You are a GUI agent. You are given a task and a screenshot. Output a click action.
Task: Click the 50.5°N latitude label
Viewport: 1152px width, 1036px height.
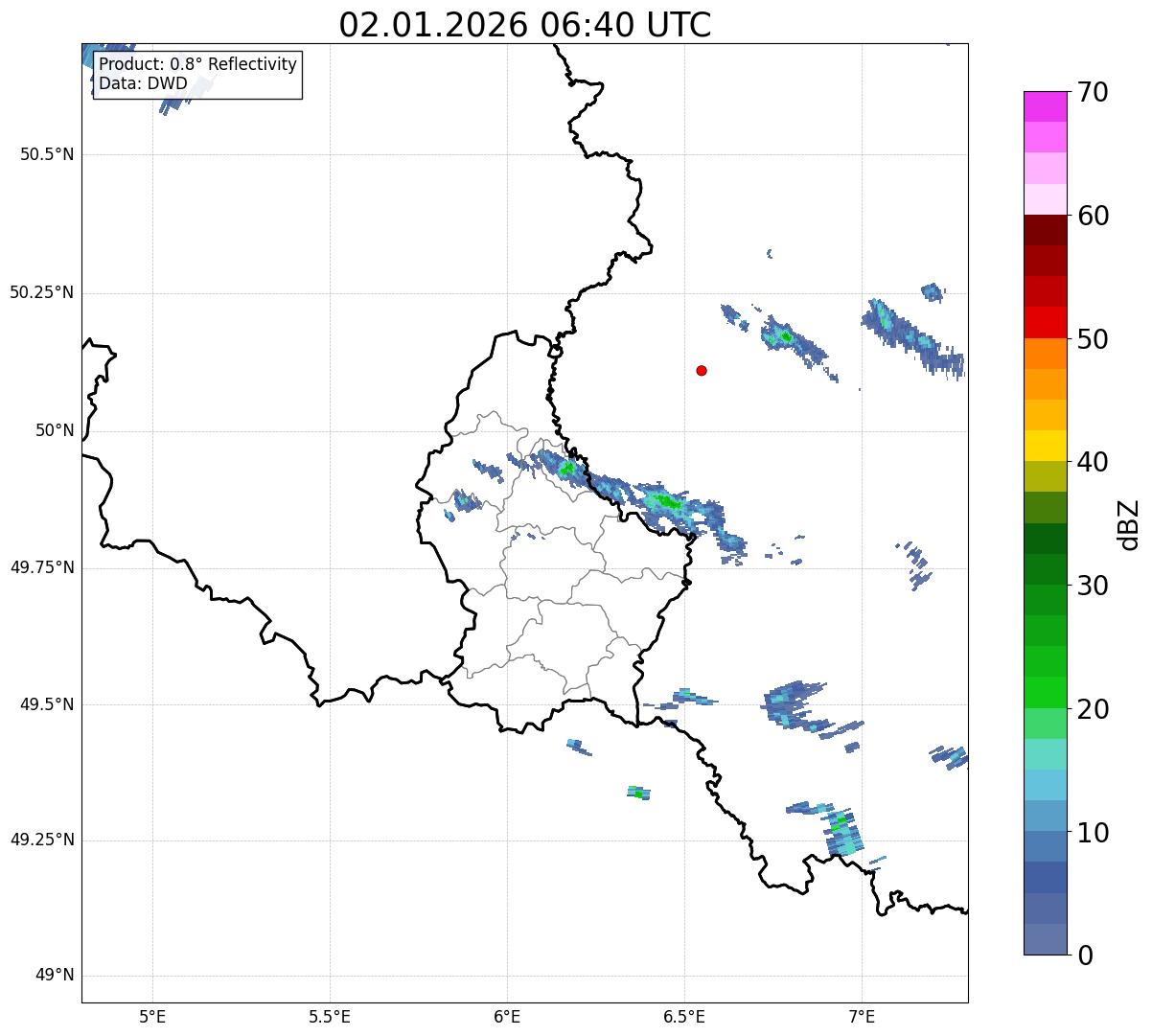47,154
